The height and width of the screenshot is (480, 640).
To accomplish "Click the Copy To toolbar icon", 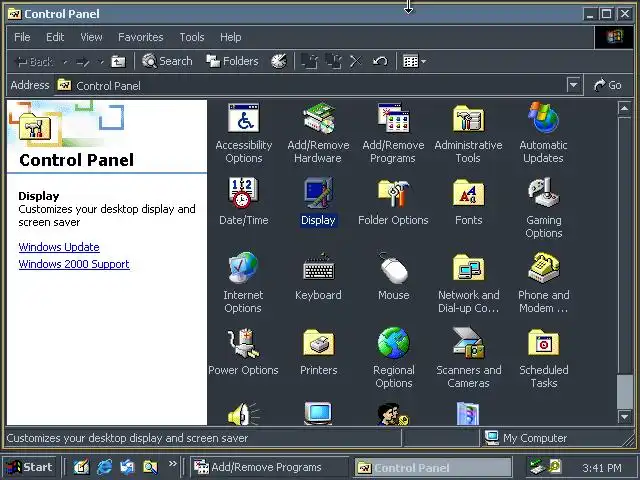I will pyautogui.click(x=333, y=61).
